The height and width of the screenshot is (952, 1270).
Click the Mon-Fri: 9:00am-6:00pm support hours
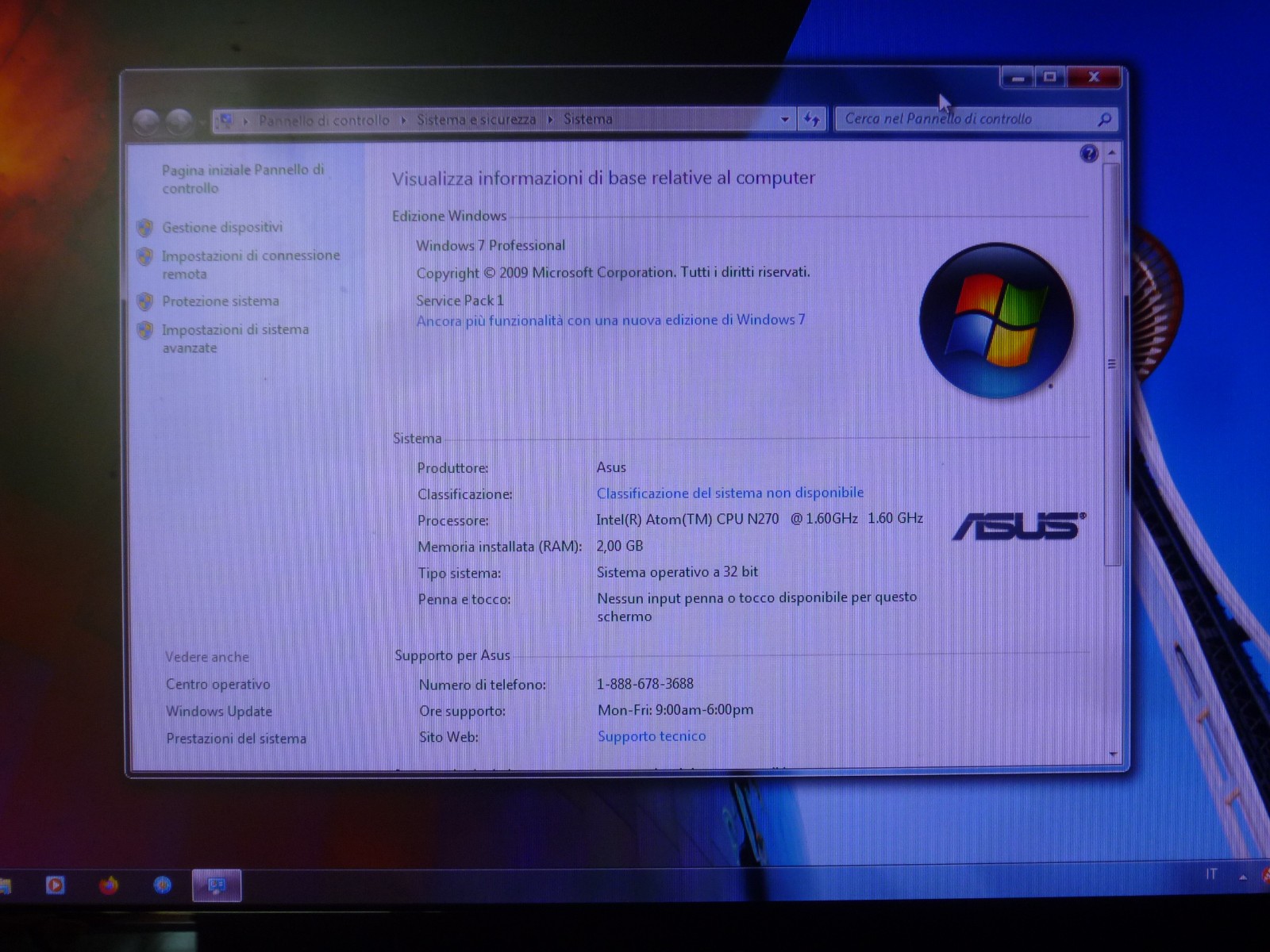click(x=675, y=710)
